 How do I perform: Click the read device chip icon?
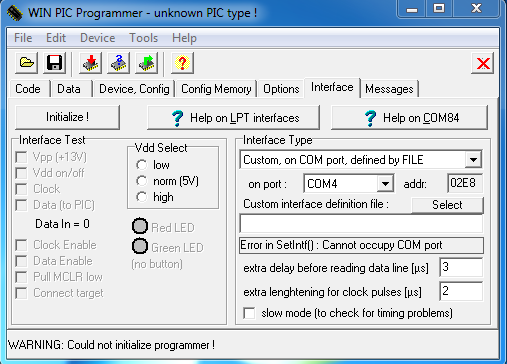(x=146, y=63)
